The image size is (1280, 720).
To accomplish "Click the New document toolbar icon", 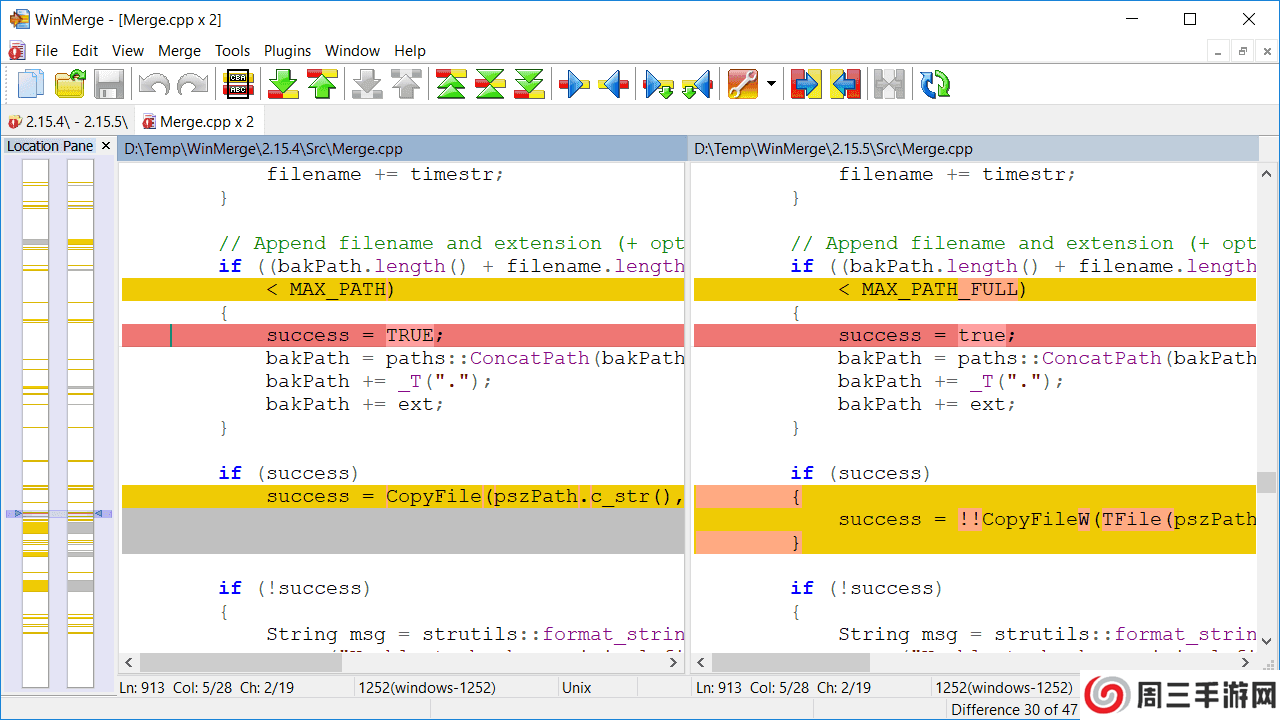I will [x=31, y=84].
